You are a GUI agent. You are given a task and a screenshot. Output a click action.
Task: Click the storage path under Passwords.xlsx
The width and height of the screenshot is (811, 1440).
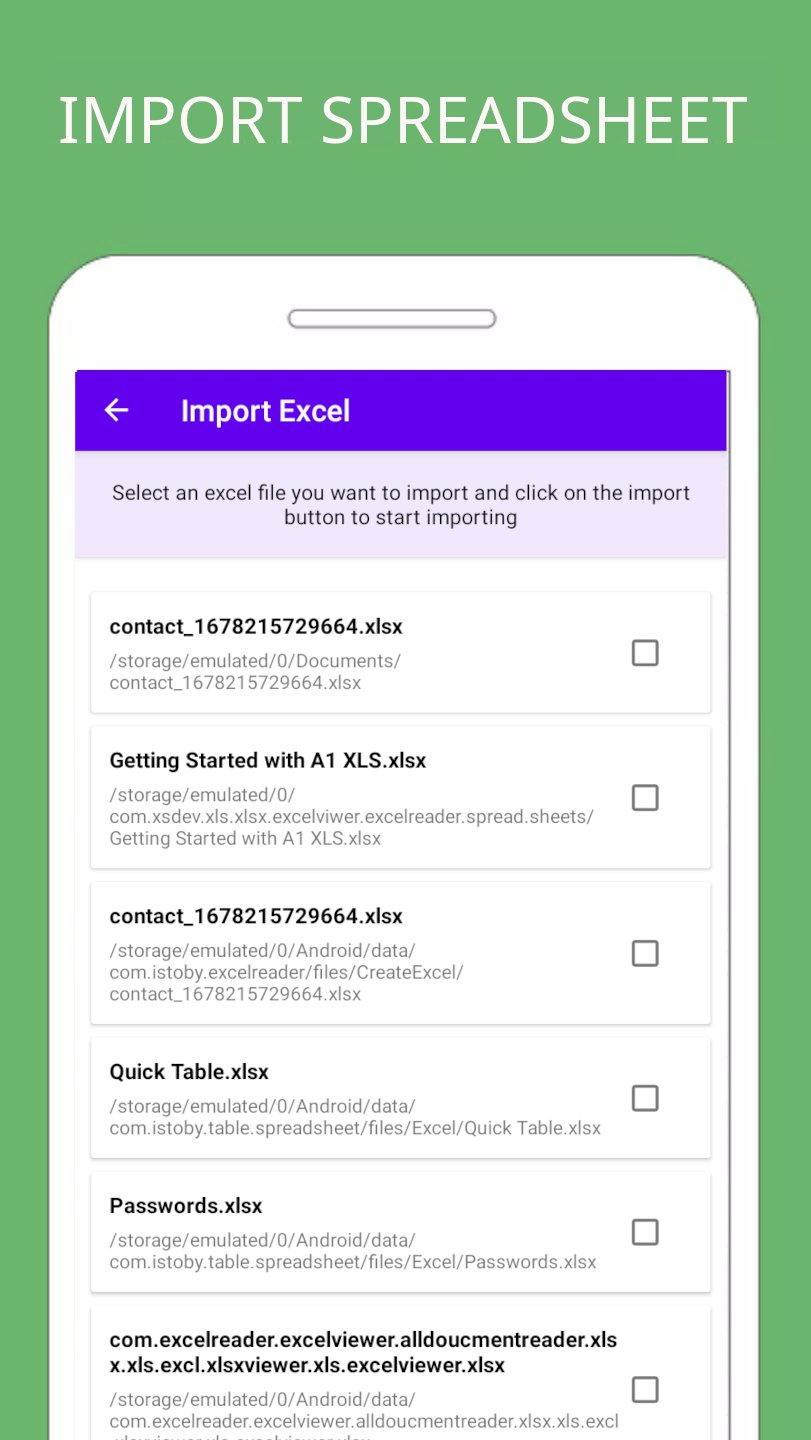point(353,1251)
